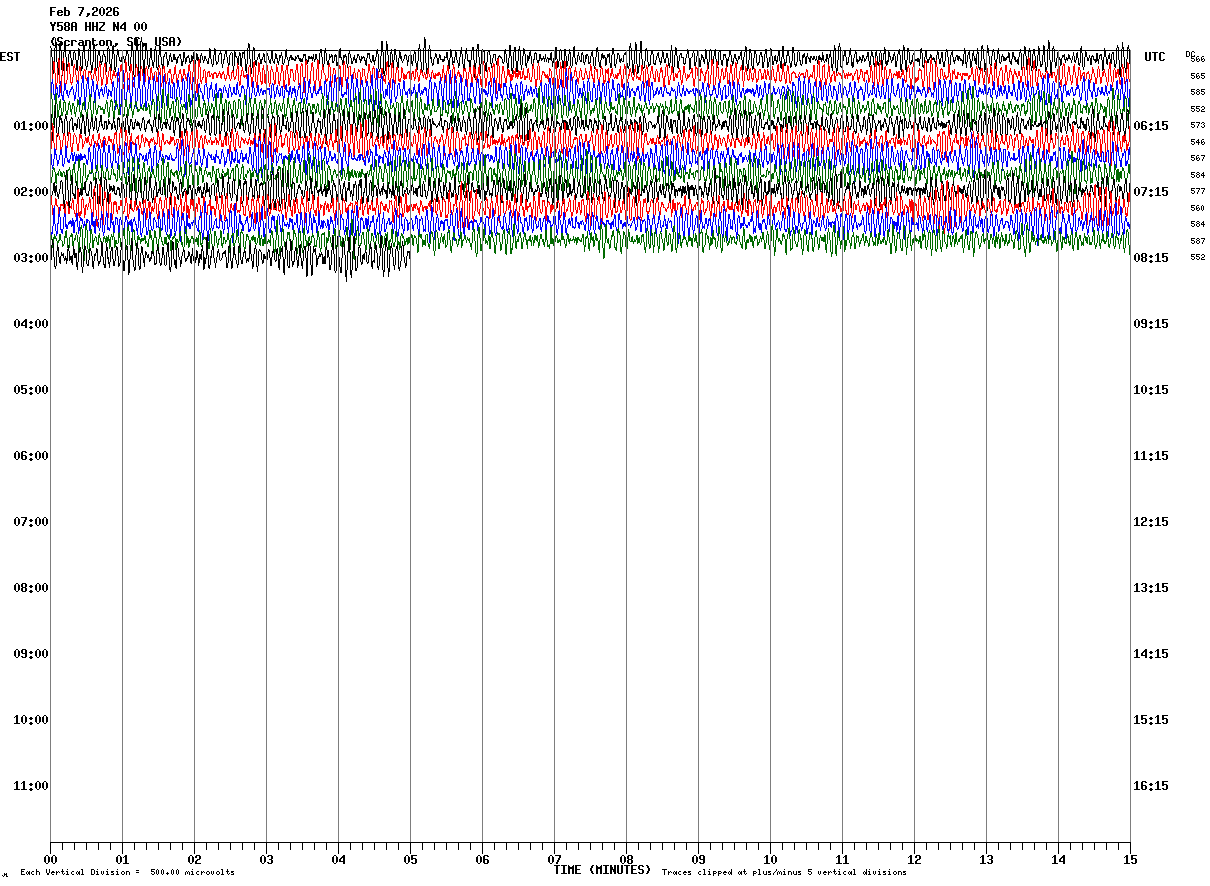Click minute '05' on the time axis
The height and width of the screenshot is (886, 1210).
click(x=410, y=859)
